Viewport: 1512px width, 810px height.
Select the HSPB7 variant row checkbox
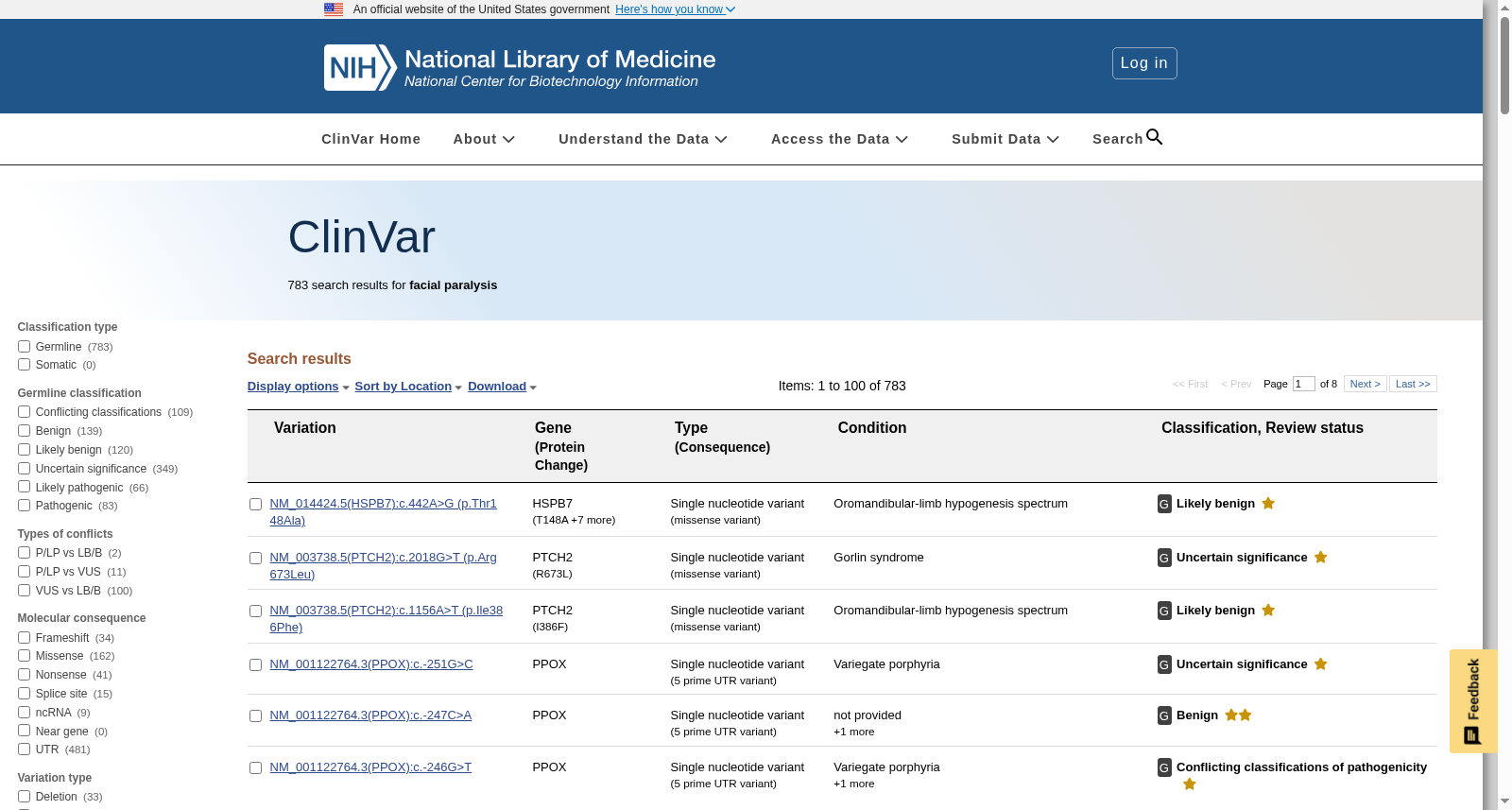[x=255, y=505]
